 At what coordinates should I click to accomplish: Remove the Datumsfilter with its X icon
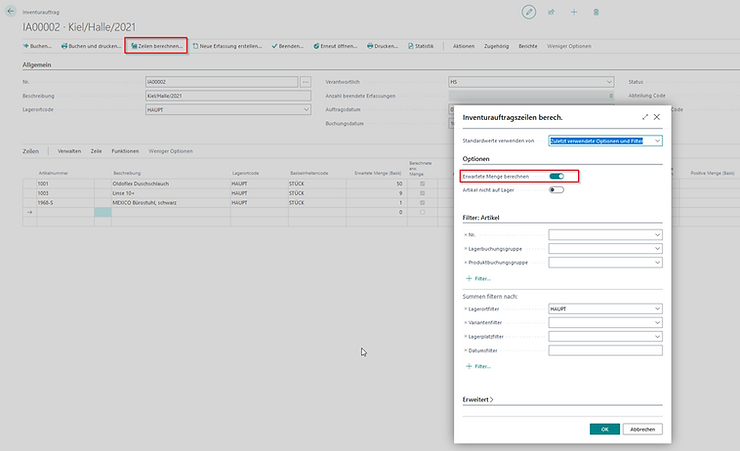click(x=466, y=351)
